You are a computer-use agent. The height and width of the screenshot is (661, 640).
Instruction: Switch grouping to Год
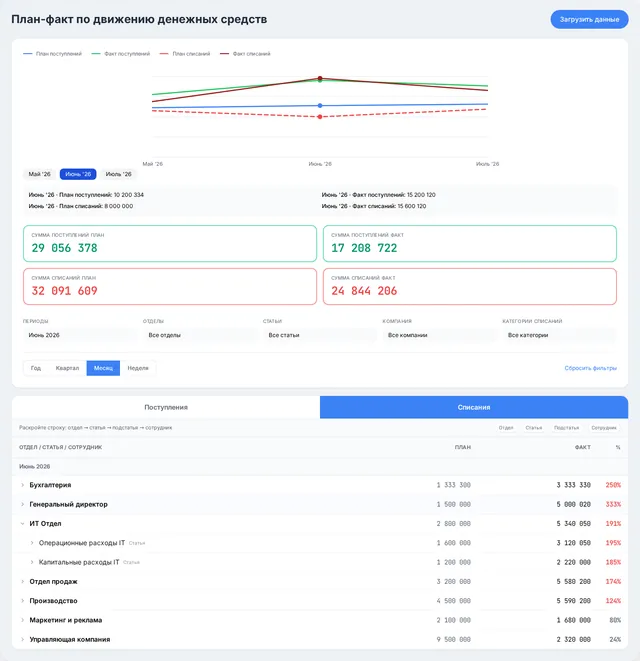36,368
